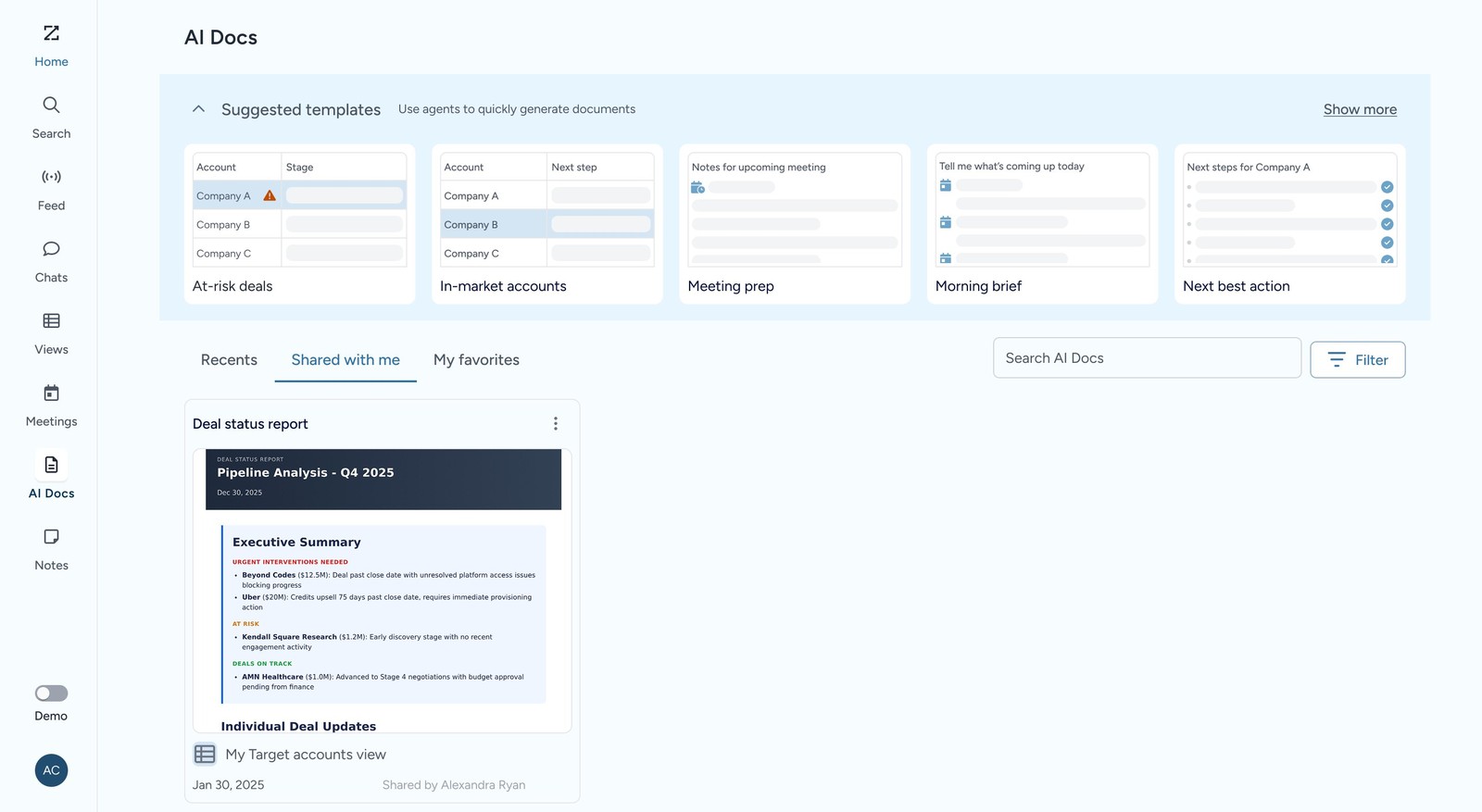Click the My Target accounts view label
Image resolution: width=1482 pixels, height=812 pixels.
click(x=306, y=755)
